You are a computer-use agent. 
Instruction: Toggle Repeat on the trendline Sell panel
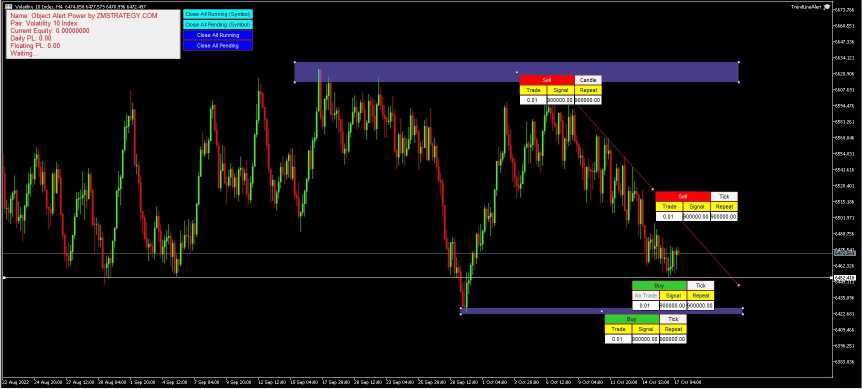(724, 207)
